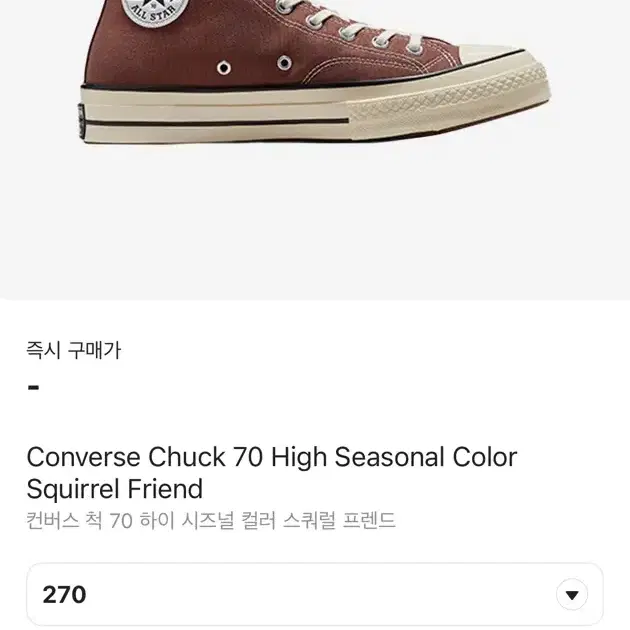Viewport: 630px width, 630px height.
Task: Open the size dropdown arrow icon
Action: [x=572, y=595]
